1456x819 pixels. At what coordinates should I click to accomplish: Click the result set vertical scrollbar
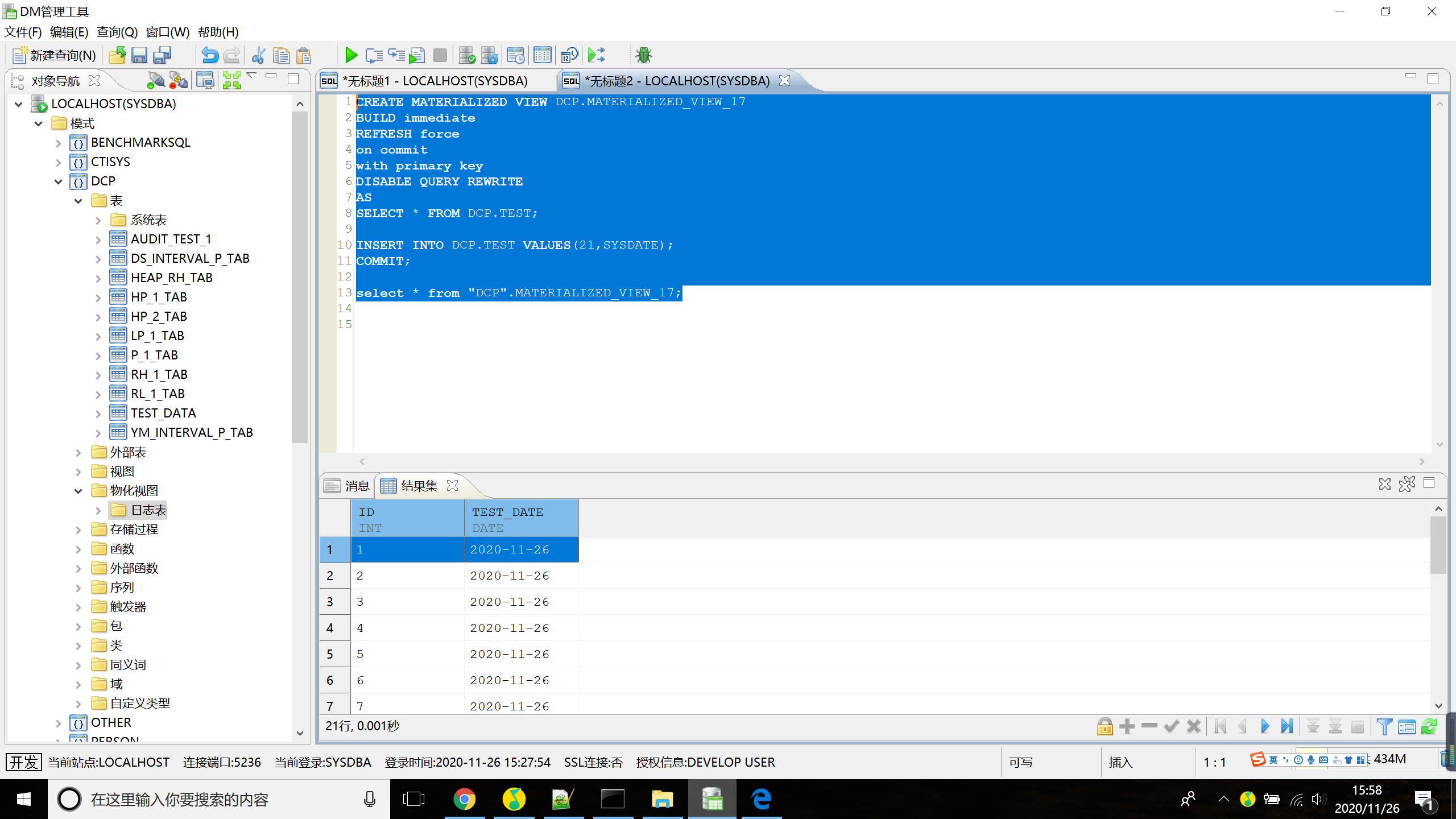(1438, 546)
